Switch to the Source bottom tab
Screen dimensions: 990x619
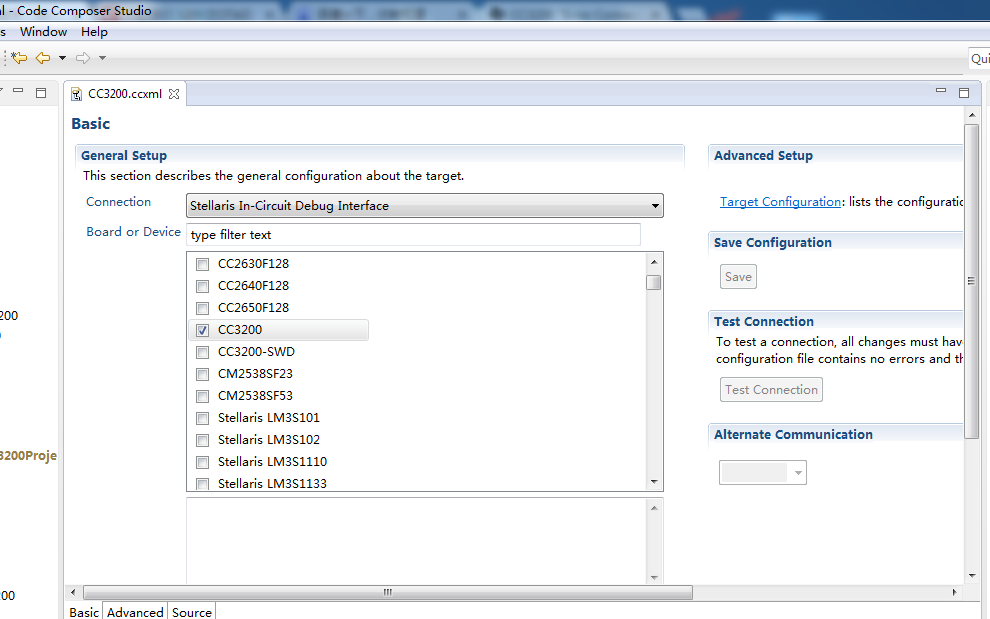pos(192,612)
